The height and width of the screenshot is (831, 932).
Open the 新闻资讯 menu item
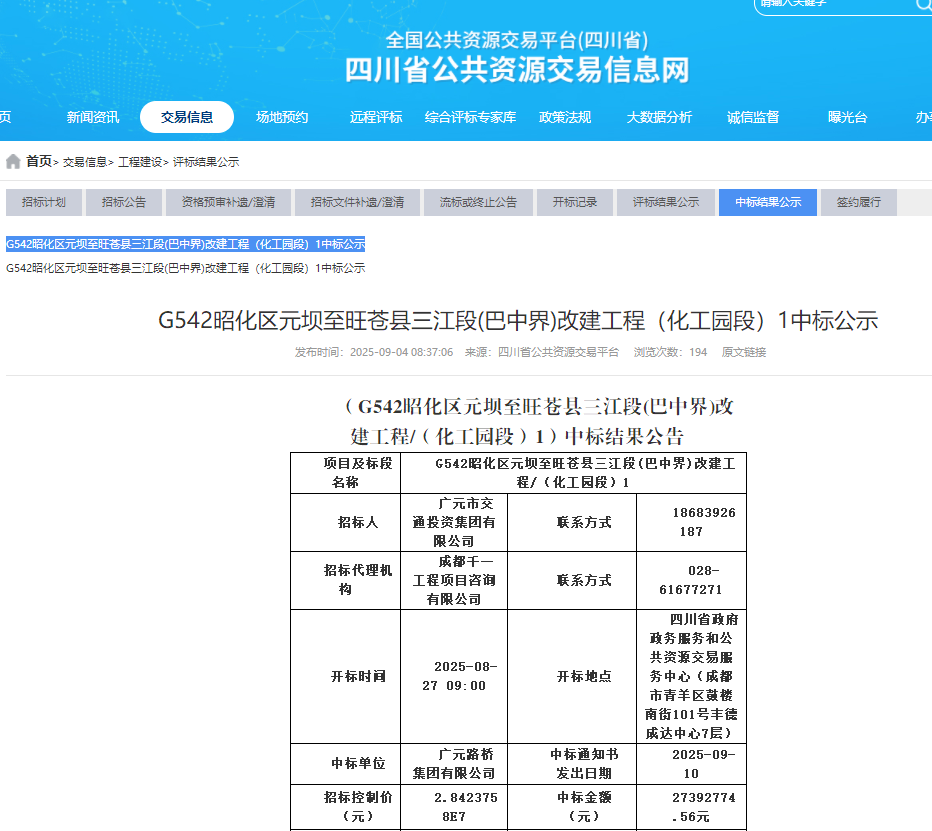(92, 117)
